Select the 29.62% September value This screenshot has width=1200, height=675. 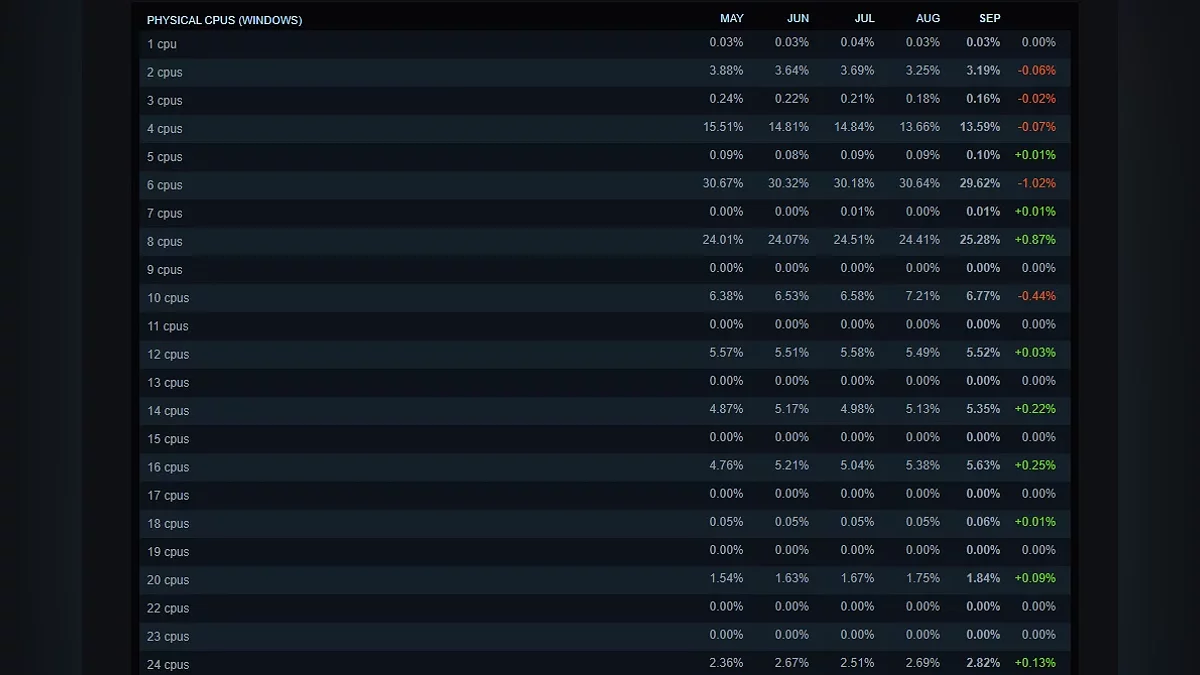[983, 184]
